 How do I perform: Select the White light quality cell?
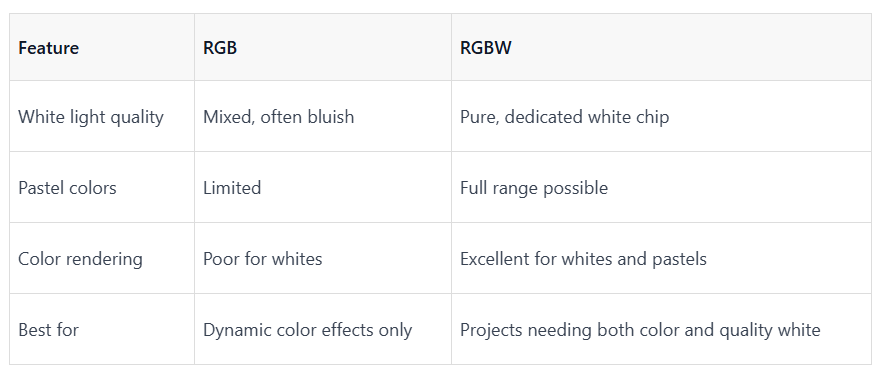pyautogui.click(x=102, y=116)
